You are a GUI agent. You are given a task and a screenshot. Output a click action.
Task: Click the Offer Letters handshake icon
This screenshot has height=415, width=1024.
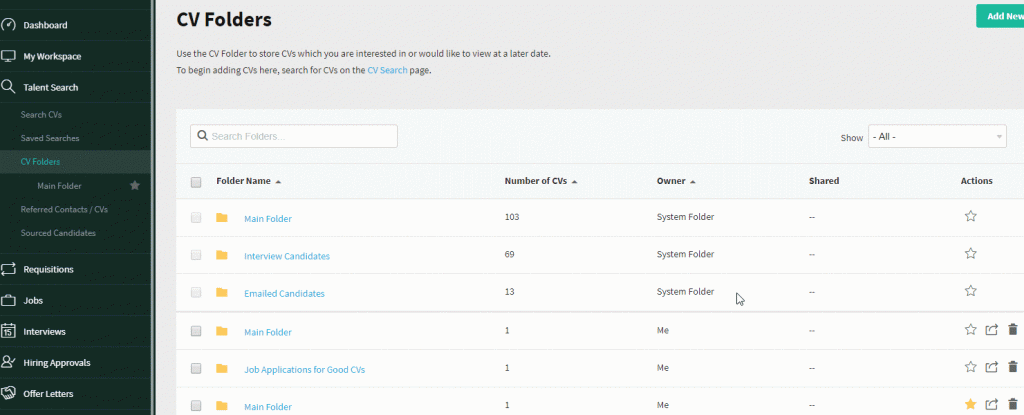[x=8, y=393]
